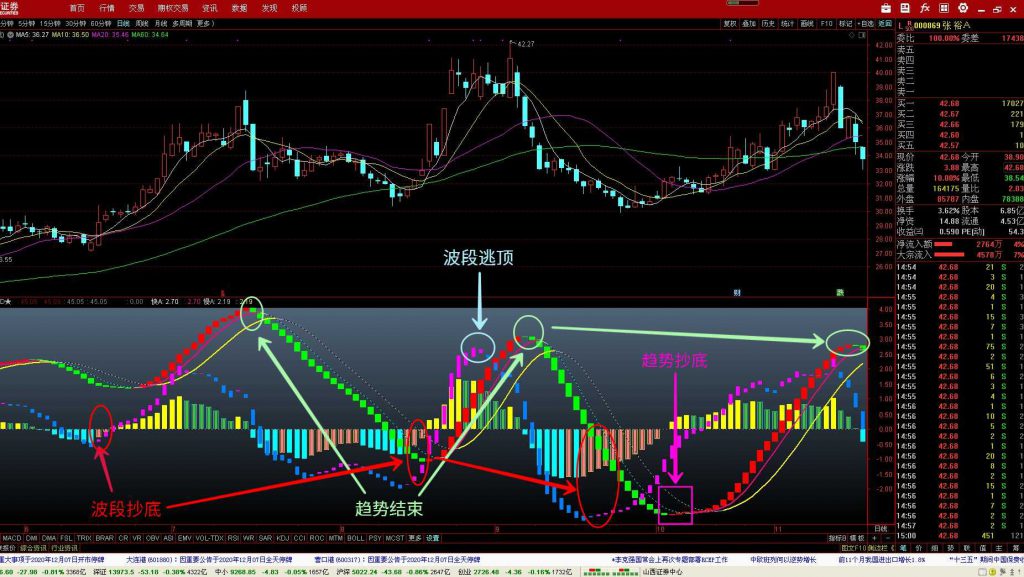Expand the 更多 periods dropdown
Screen dimensions: 1024x577
205,22
